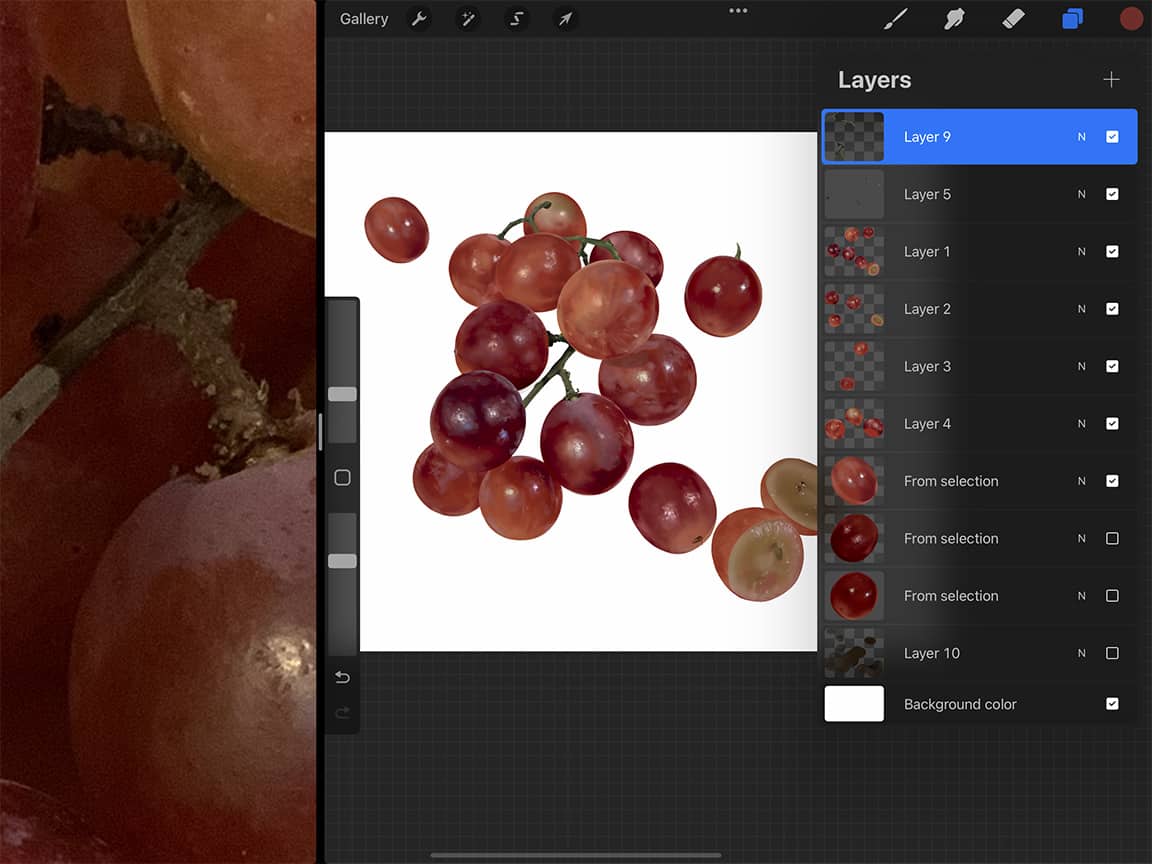The width and height of the screenshot is (1152, 864).
Task: Open blend mode options for Layer 3
Action: (x=1081, y=366)
